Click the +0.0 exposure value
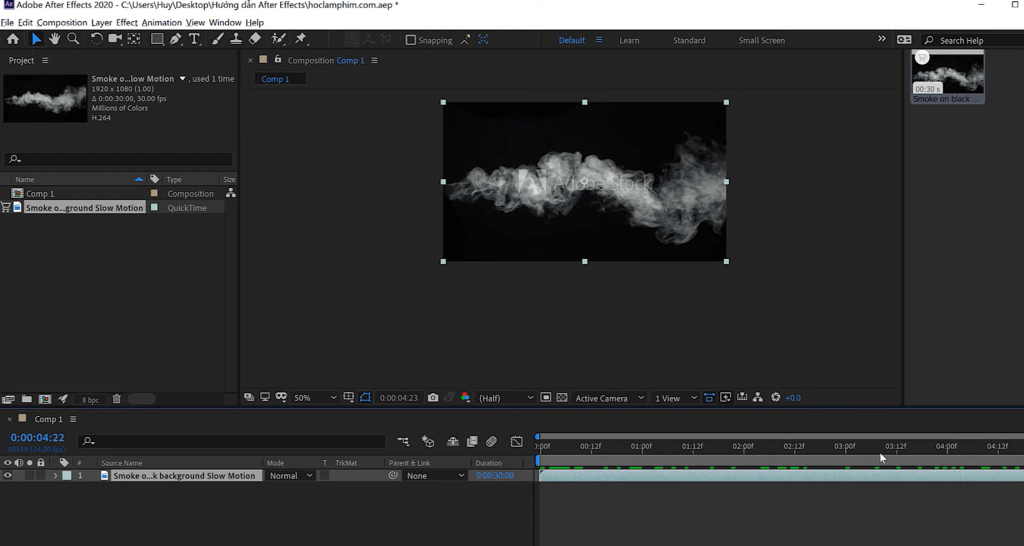 pyautogui.click(x=793, y=398)
